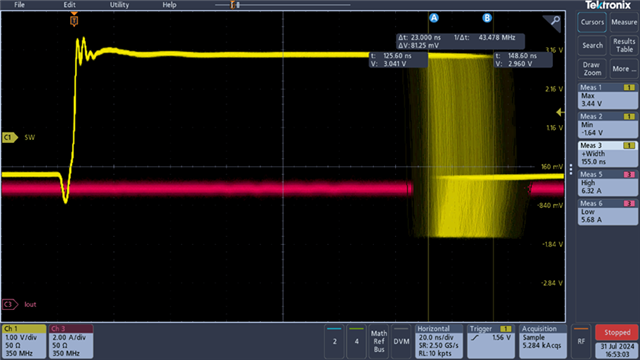The image size is (640, 360).
Task: Select cursor A marker at the top
Action: [x=433, y=18]
